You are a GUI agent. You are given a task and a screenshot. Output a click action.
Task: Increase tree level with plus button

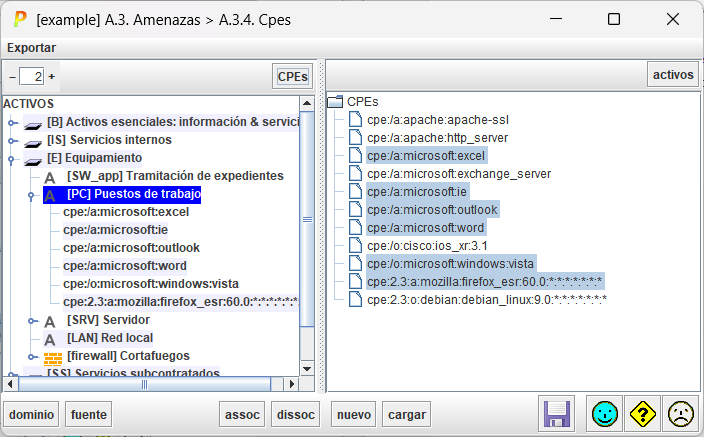[52, 77]
